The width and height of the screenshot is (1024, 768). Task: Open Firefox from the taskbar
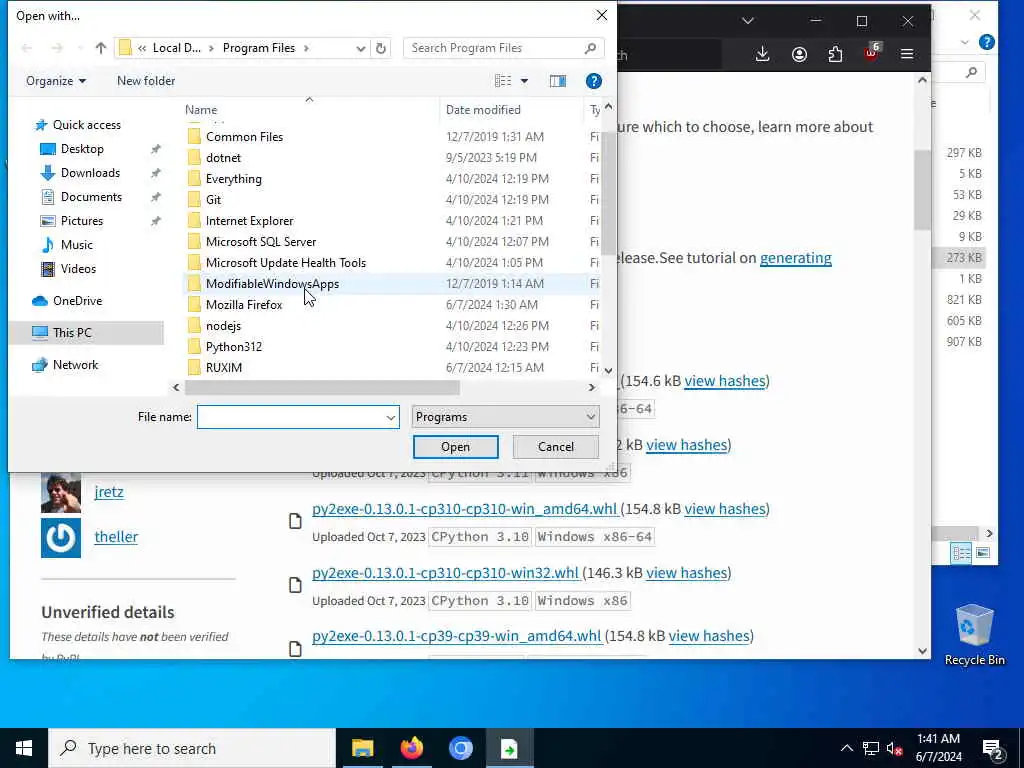pos(411,748)
